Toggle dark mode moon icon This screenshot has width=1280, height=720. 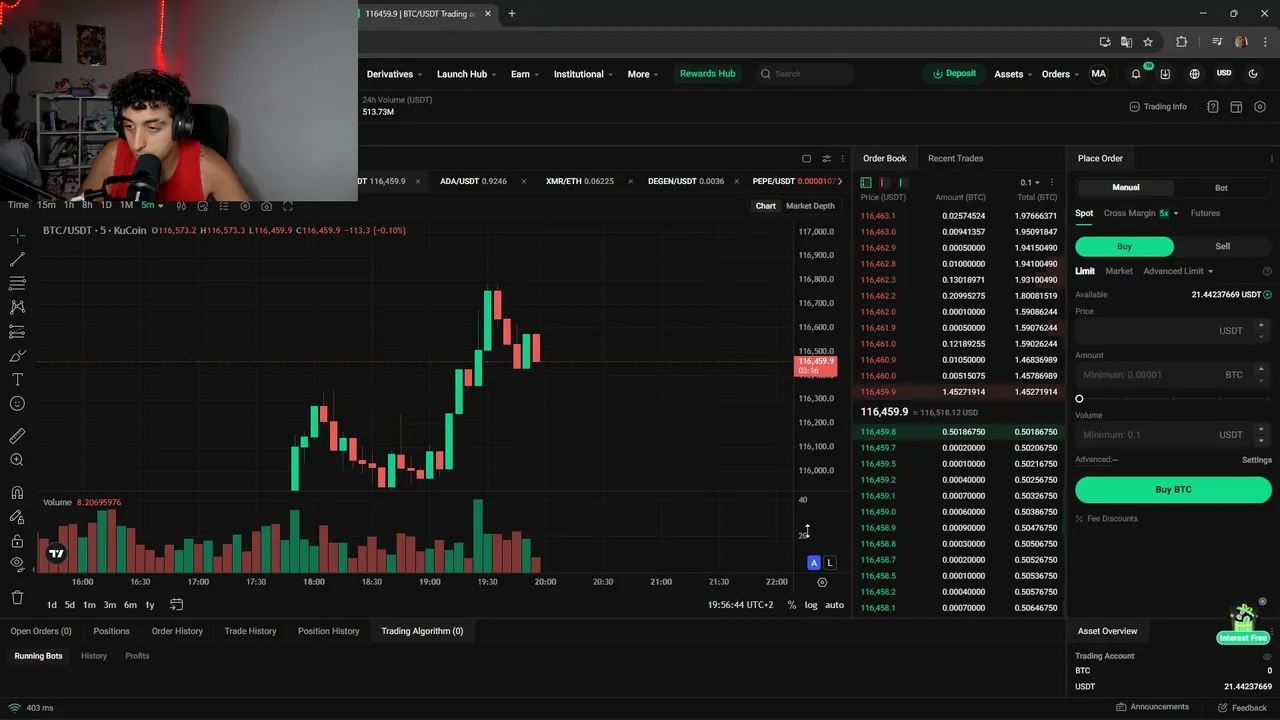click(x=1253, y=74)
